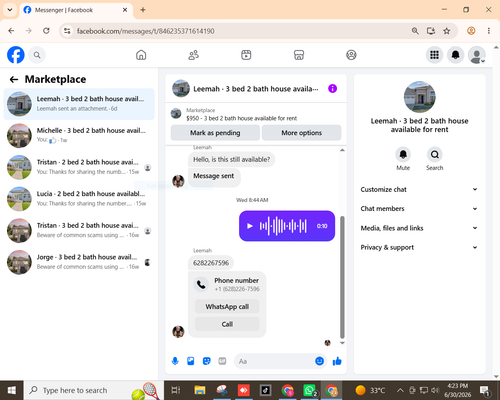
Task: Play the voice message clip
Action: tap(250, 226)
